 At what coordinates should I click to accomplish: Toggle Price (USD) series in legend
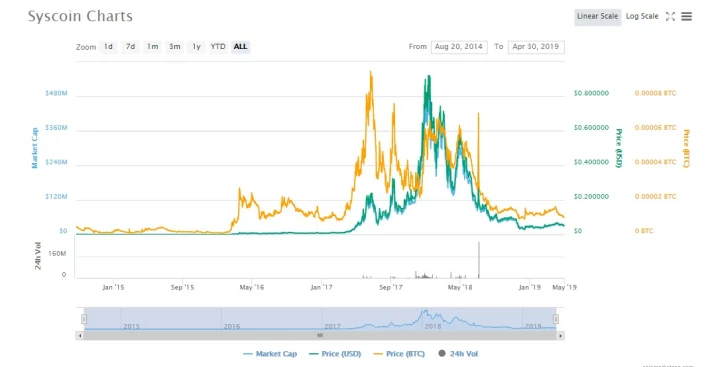coord(335,354)
